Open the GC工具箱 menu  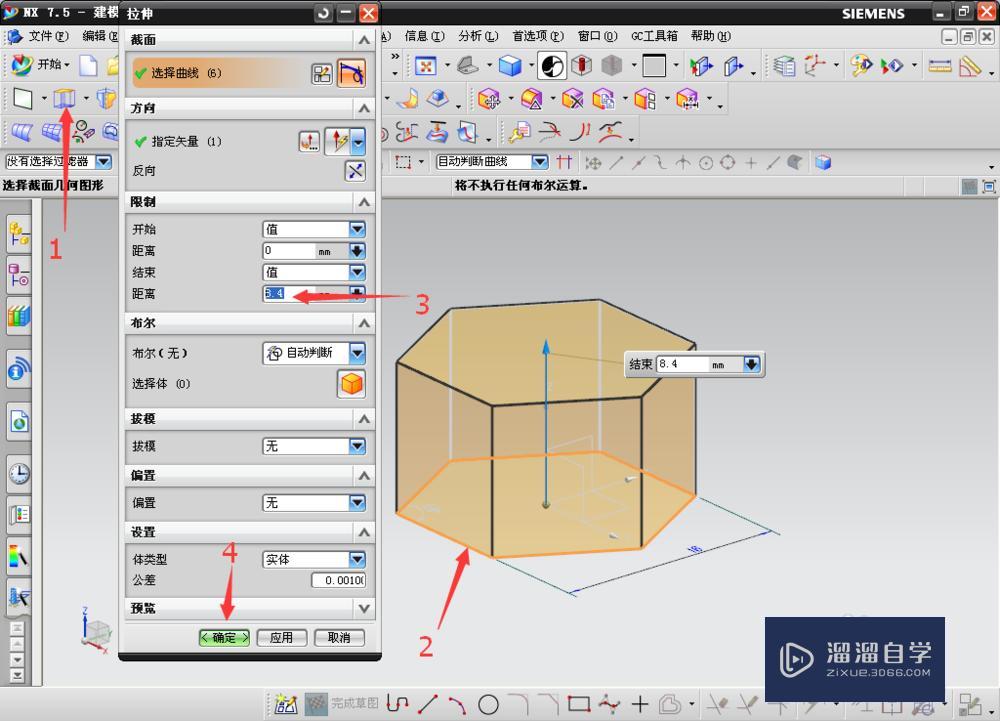coord(654,36)
